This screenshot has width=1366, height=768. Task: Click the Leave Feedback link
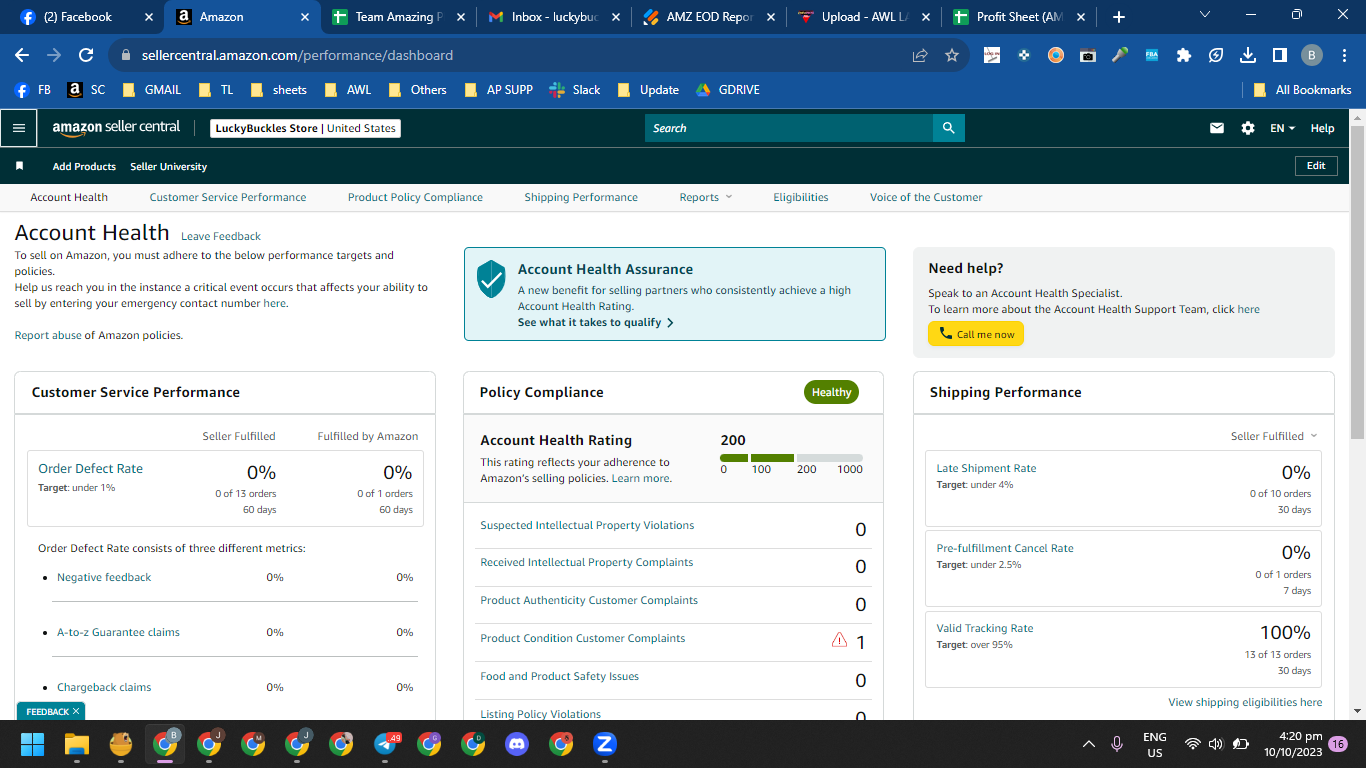[x=221, y=236]
